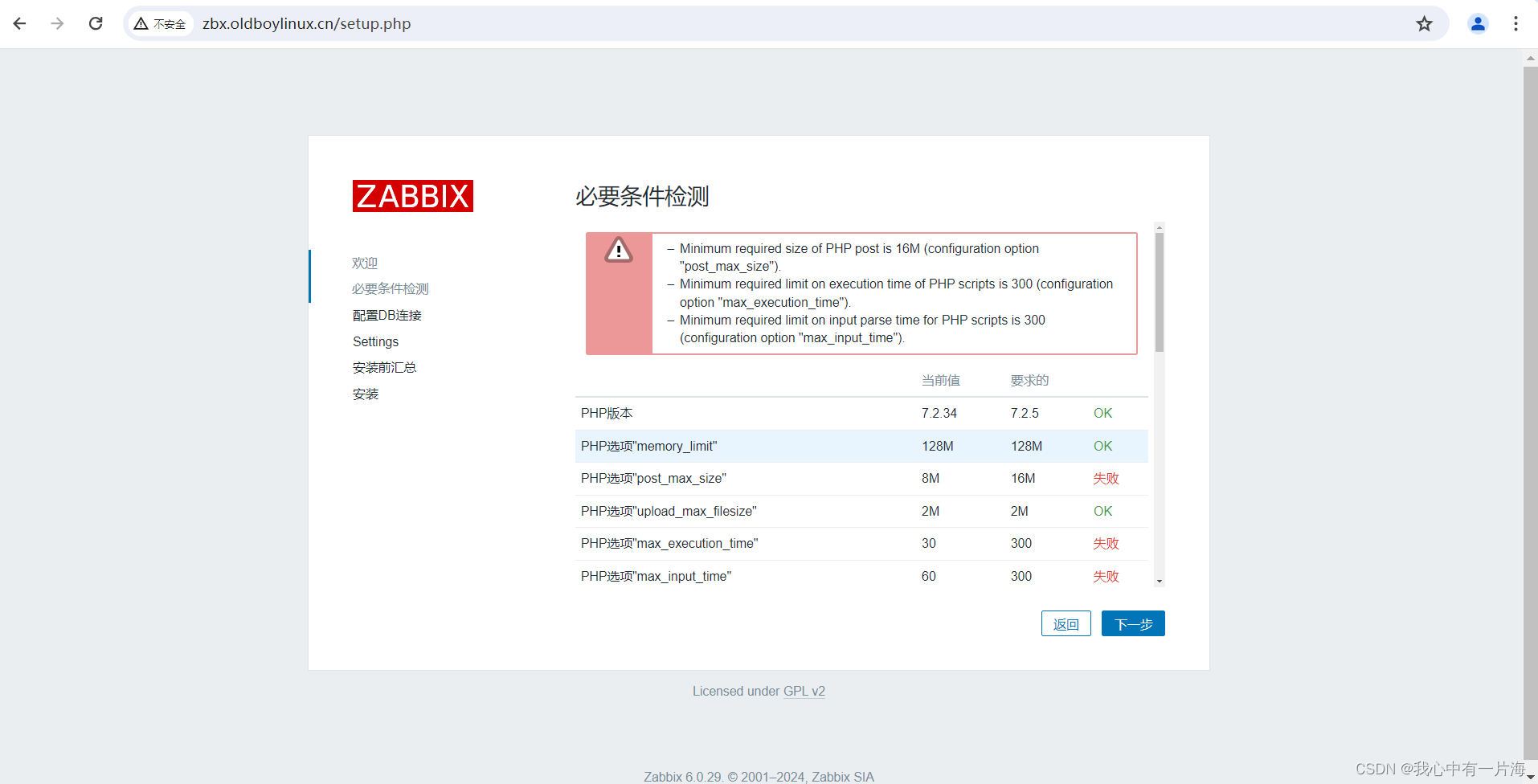Select the 安装 step in sidebar
Viewport: 1538px width, 784px height.
(x=366, y=394)
